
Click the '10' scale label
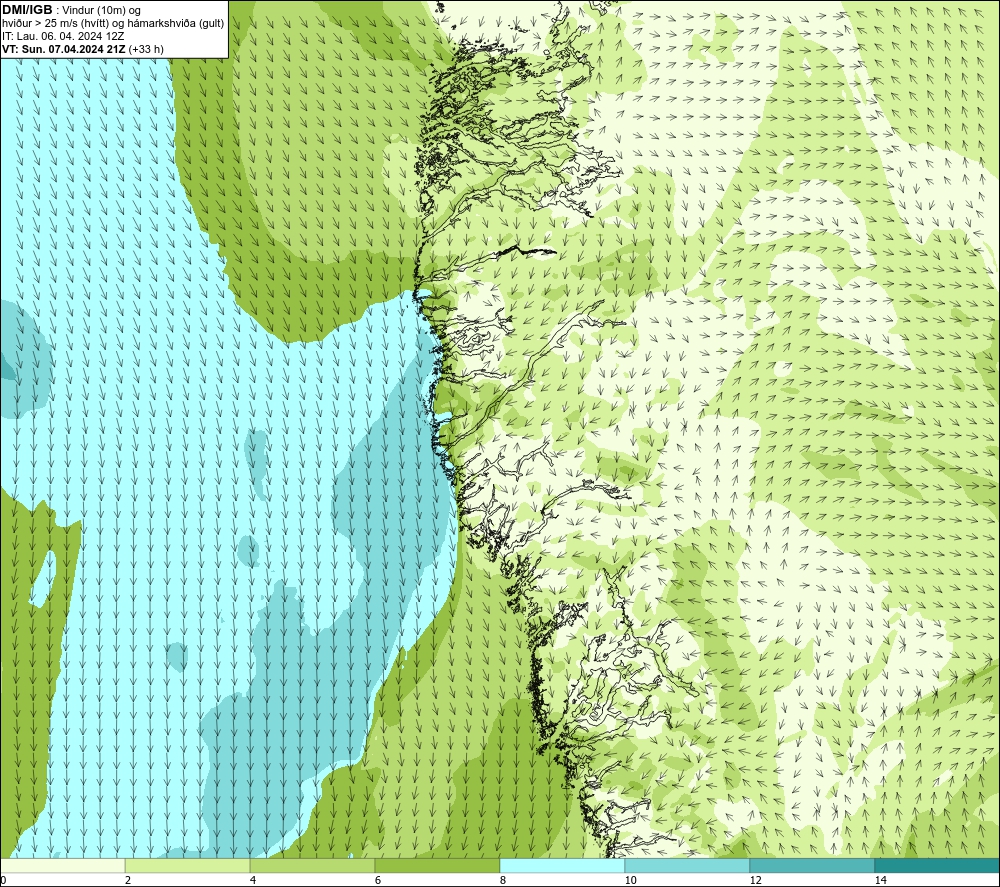click(630, 880)
